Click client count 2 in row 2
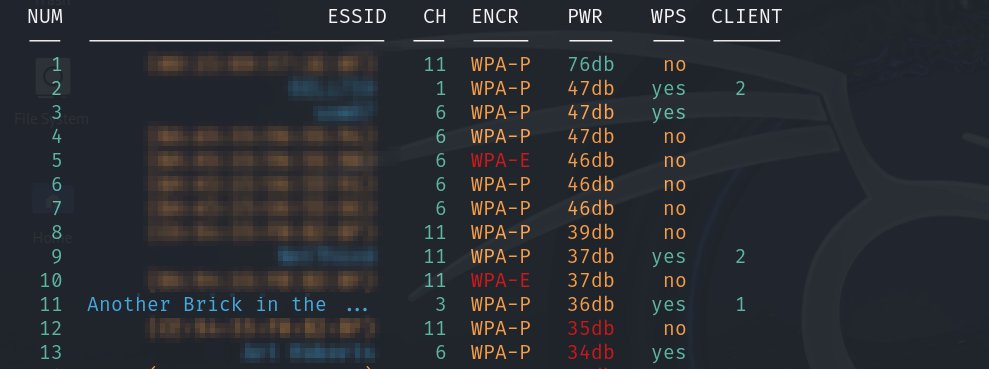The width and height of the screenshot is (989, 369). coord(740,89)
